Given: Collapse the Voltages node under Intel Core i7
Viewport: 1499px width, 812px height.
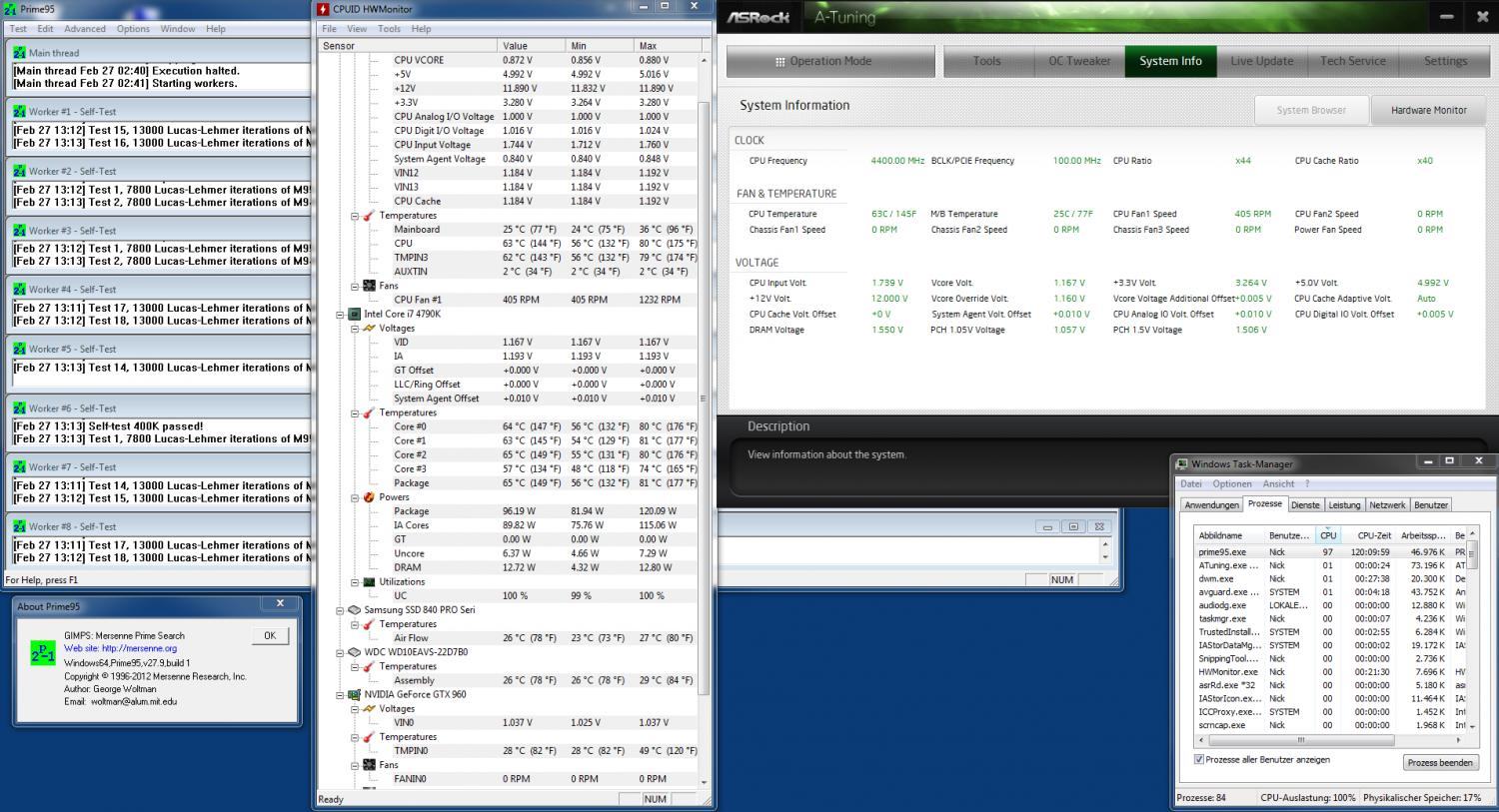Looking at the screenshot, I should 355,329.
